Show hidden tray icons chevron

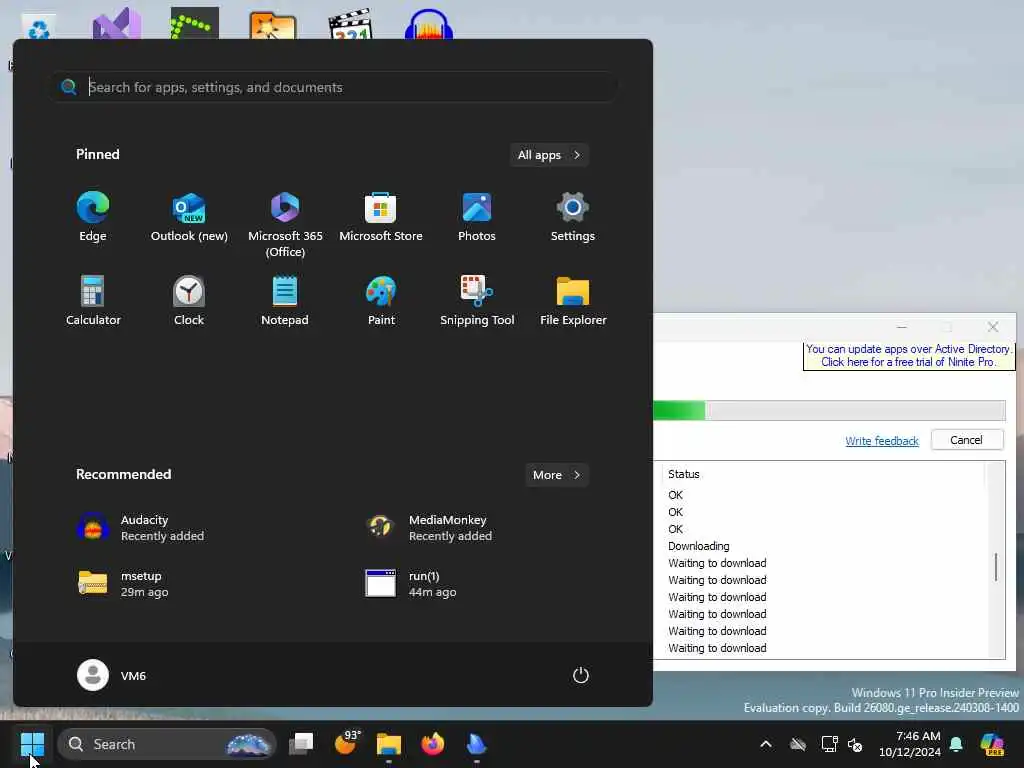766,744
